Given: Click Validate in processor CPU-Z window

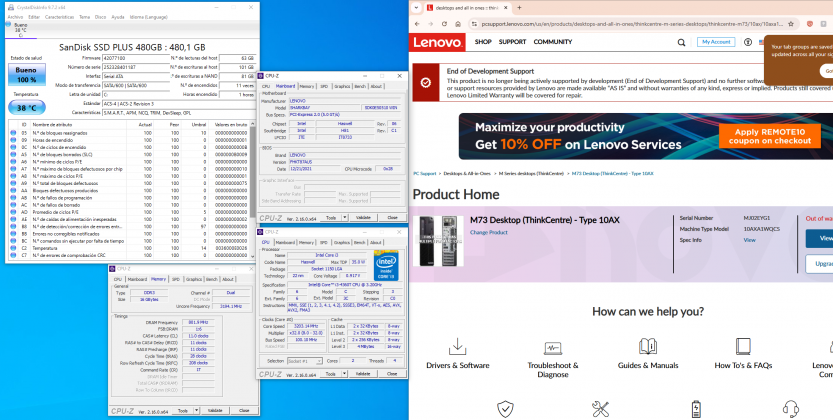Looking at the screenshot, I should pyautogui.click(x=363, y=374).
